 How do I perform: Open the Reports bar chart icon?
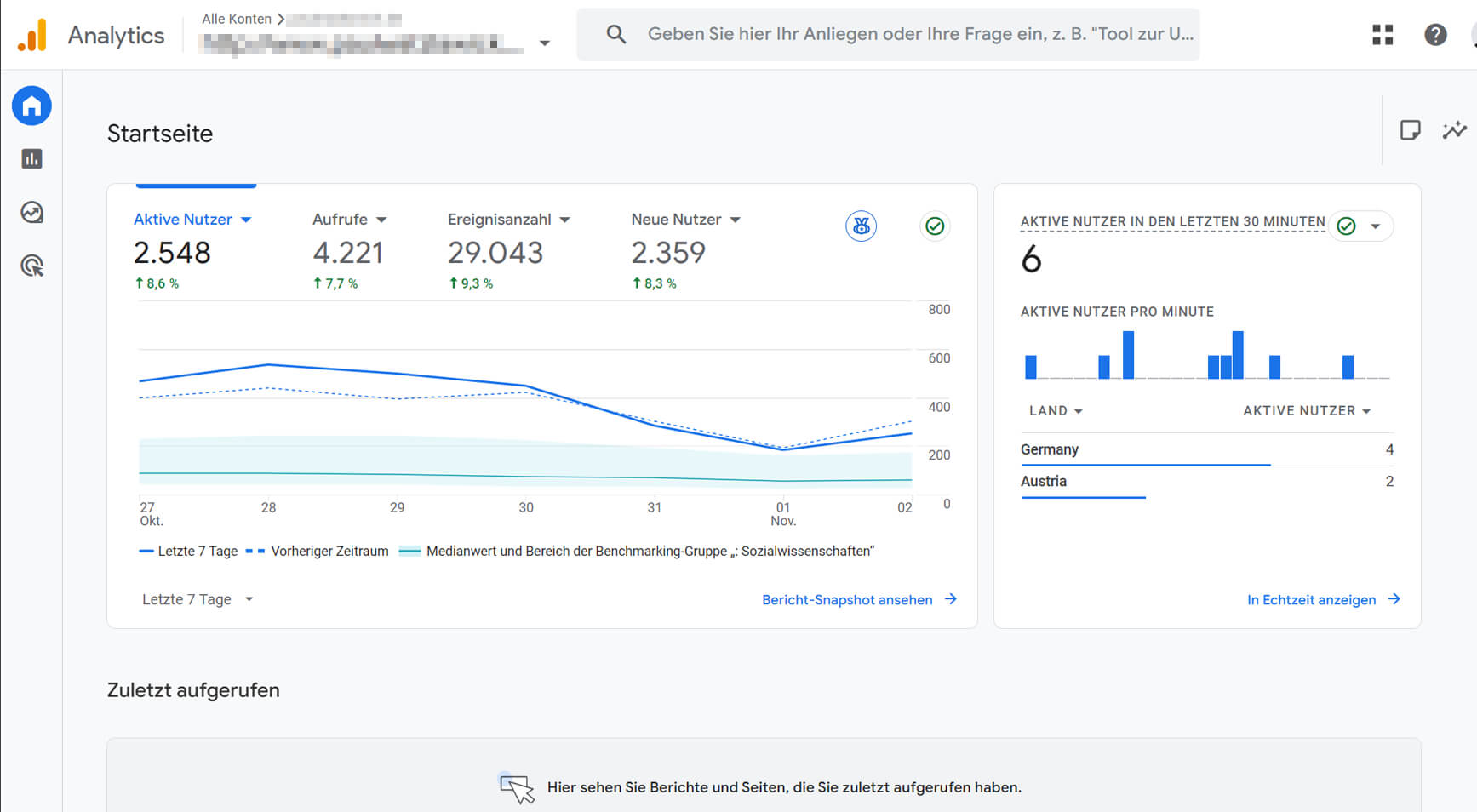[31, 159]
